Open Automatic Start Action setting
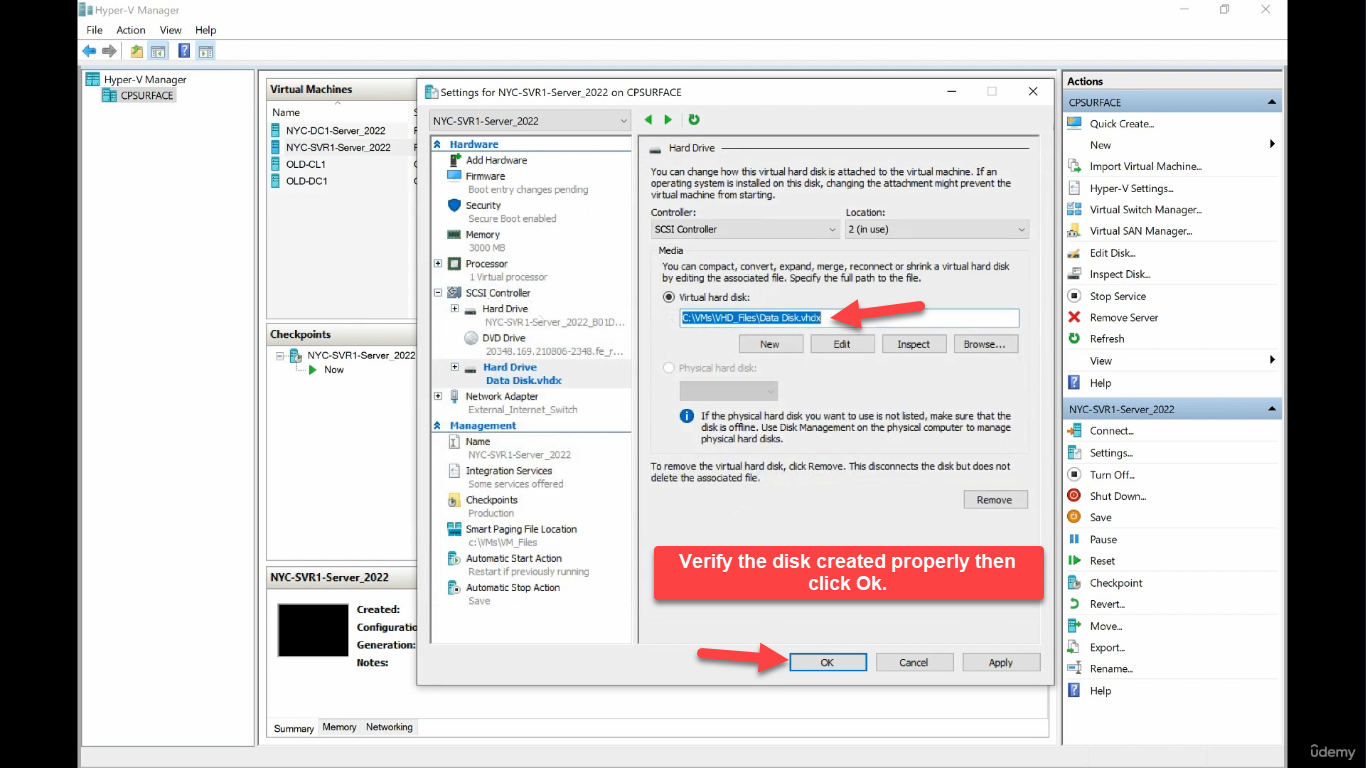Viewport: 1366px width, 768px height. pyautogui.click(x=513, y=558)
